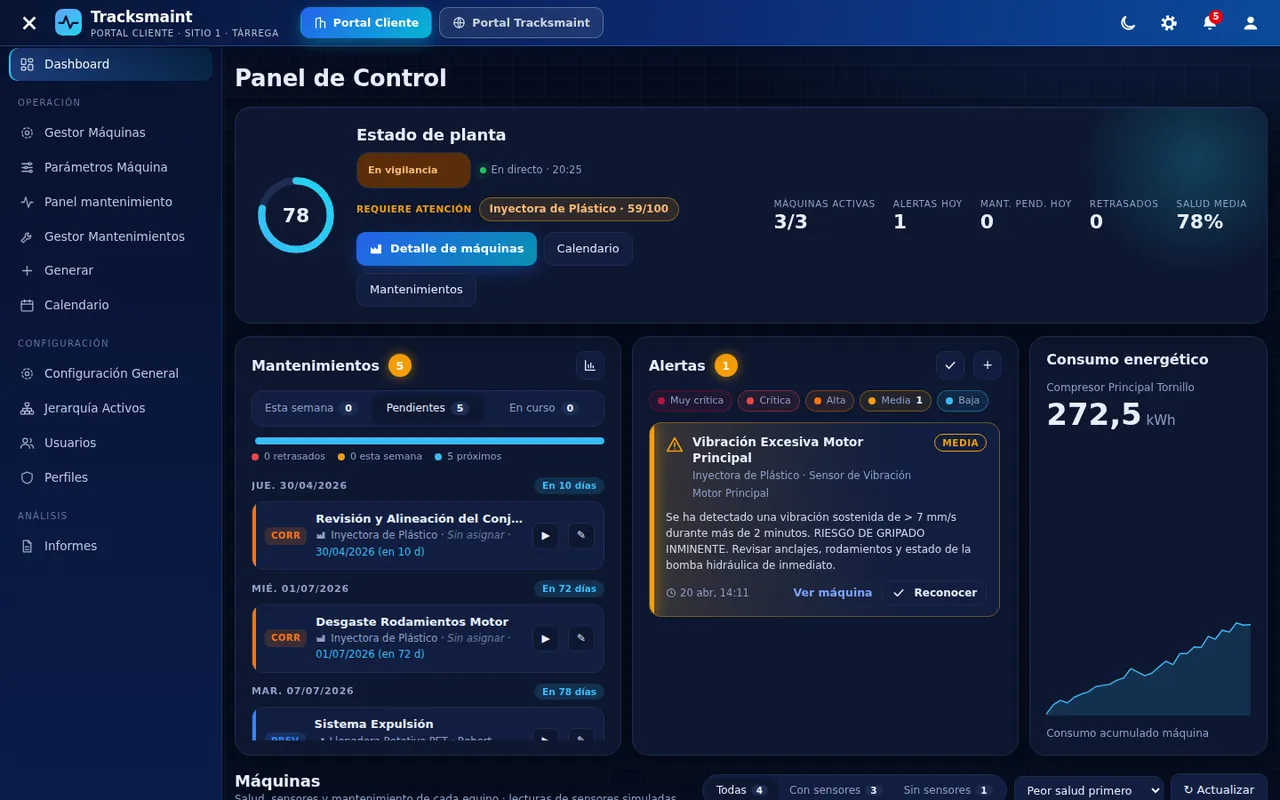This screenshot has width=1280, height=800.
Task: Open Gestor Mantenimientos in sidebar
Action: pos(111,237)
